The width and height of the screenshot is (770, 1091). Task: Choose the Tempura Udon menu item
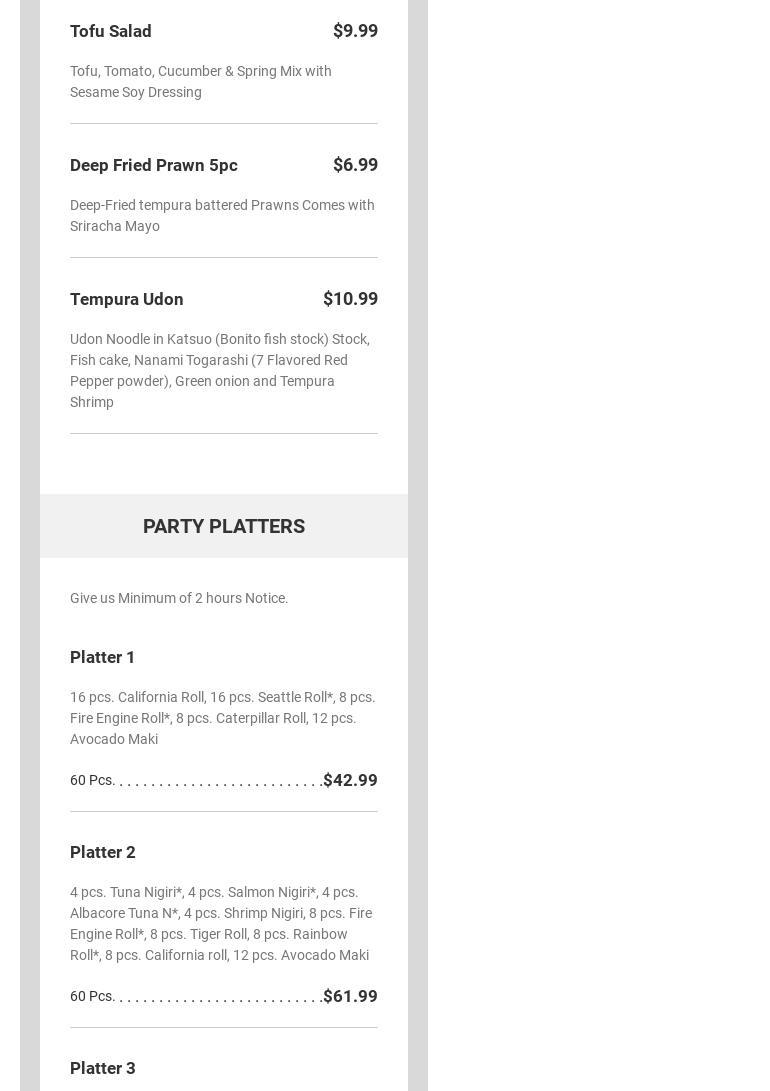[x=127, y=299]
